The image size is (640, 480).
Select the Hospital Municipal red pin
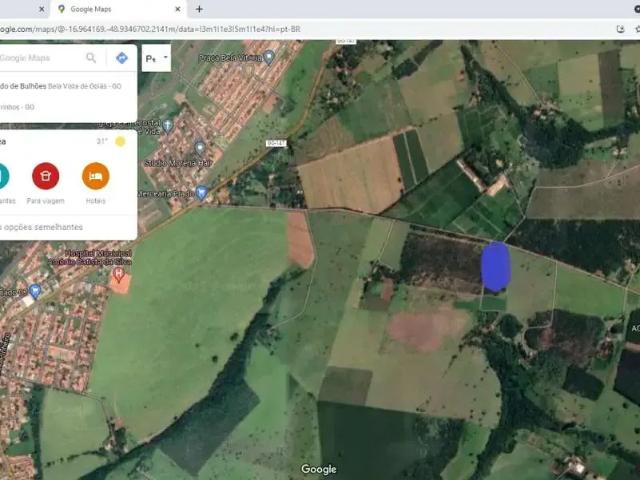click(x=119, y=275)
